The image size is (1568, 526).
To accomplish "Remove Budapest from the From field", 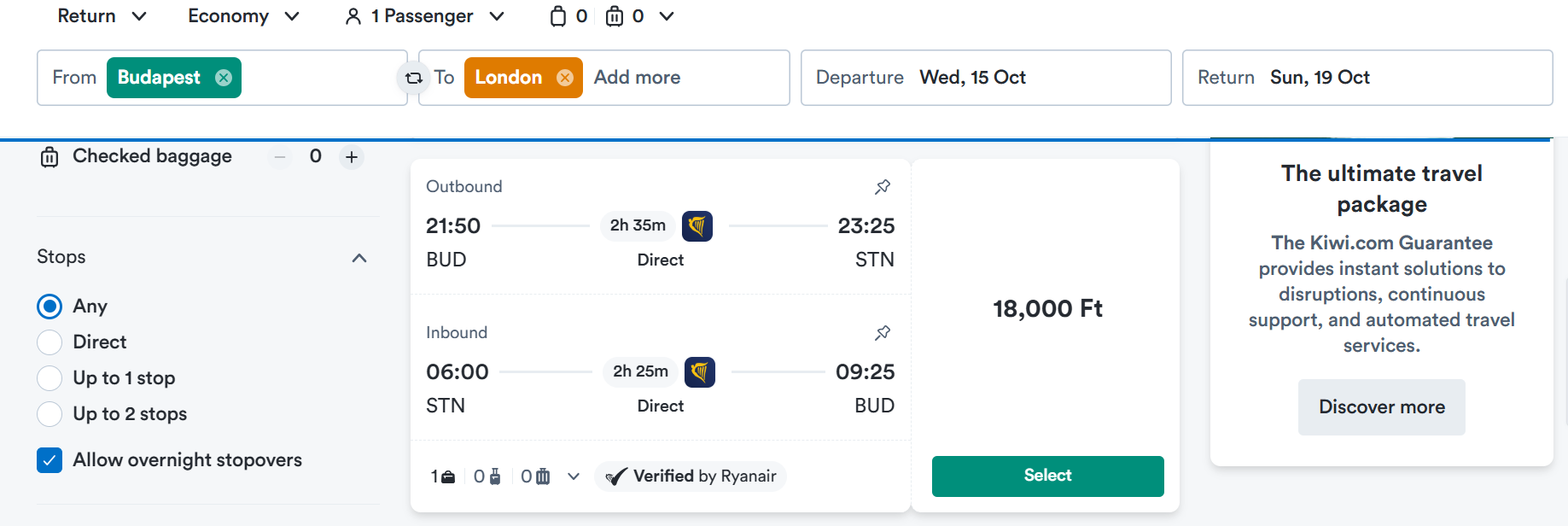I will pyautogui.click(x=224, y=78).
